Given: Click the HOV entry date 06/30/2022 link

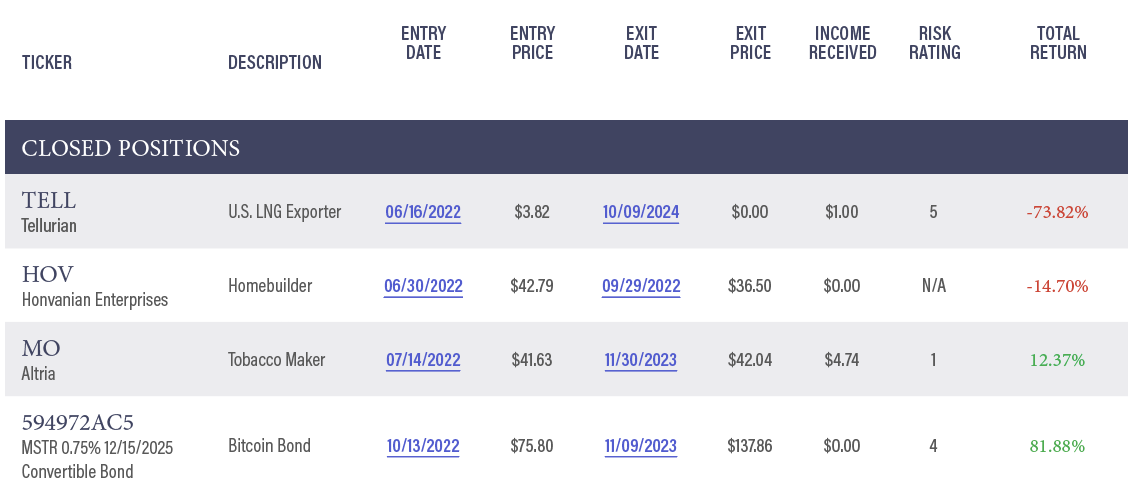Looking at the screenshot, I should (x=423, y=286).
